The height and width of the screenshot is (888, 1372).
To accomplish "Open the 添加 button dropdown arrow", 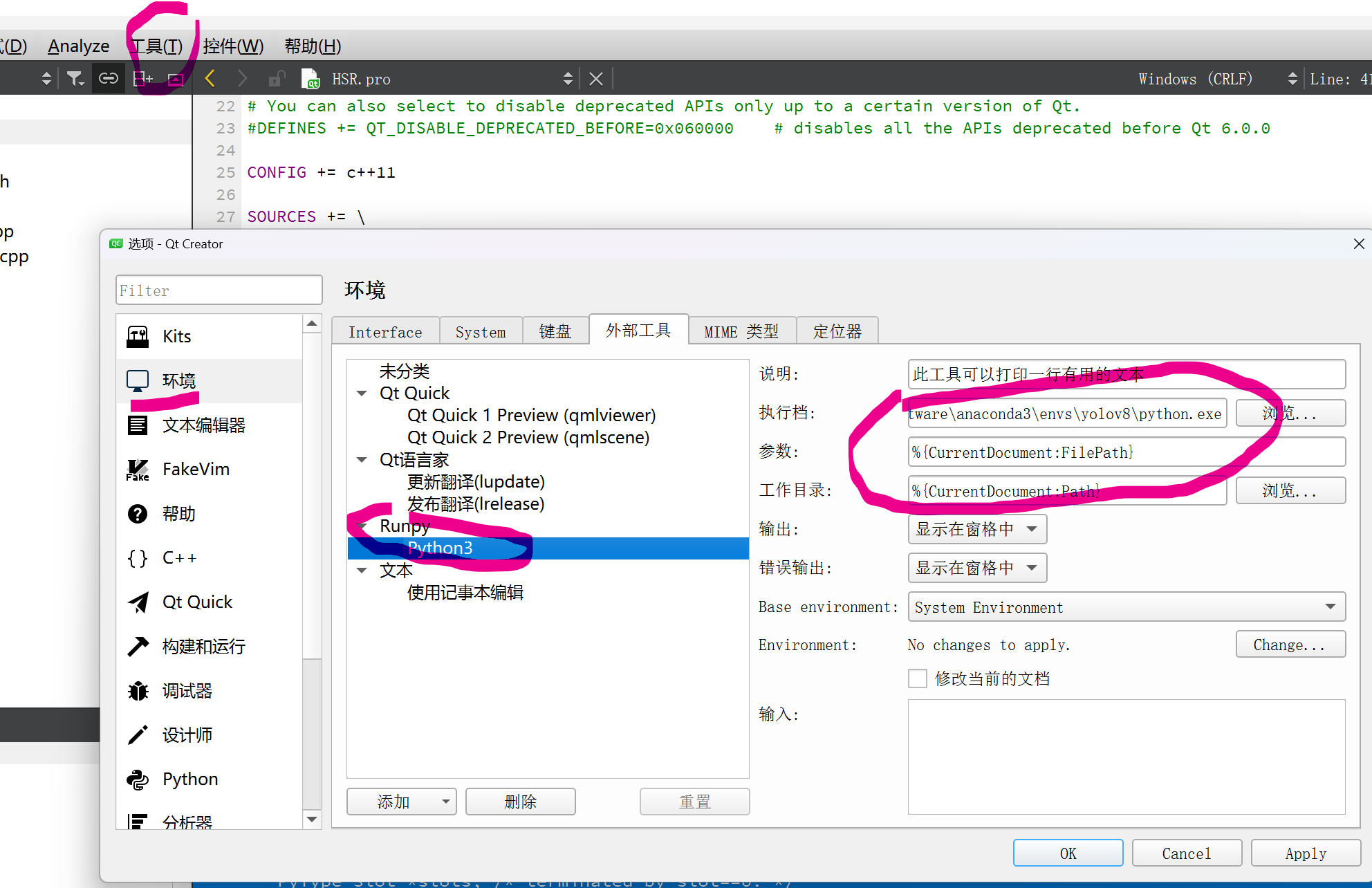I will (x=446, y=802).
